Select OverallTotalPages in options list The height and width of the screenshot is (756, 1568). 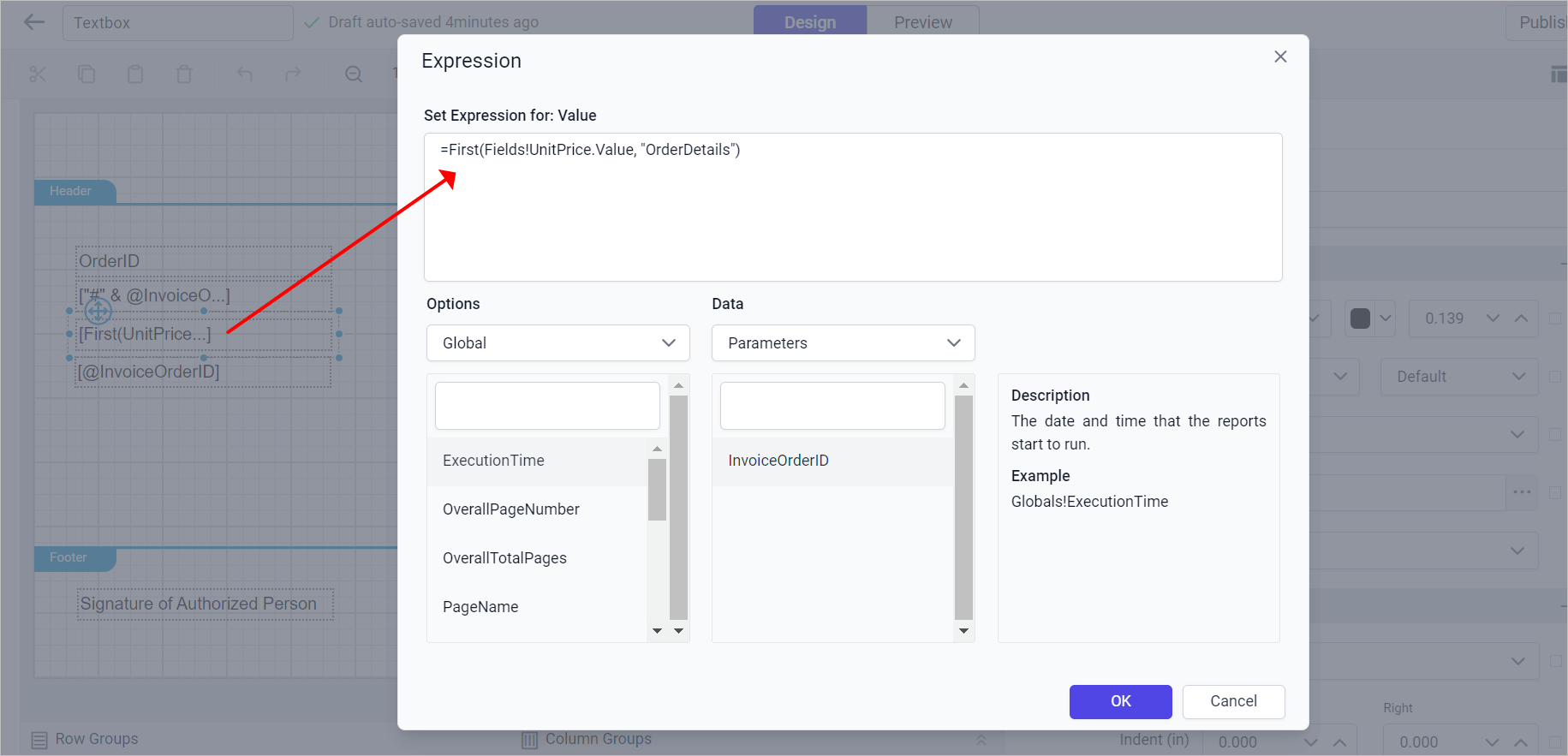coord(537,558)
